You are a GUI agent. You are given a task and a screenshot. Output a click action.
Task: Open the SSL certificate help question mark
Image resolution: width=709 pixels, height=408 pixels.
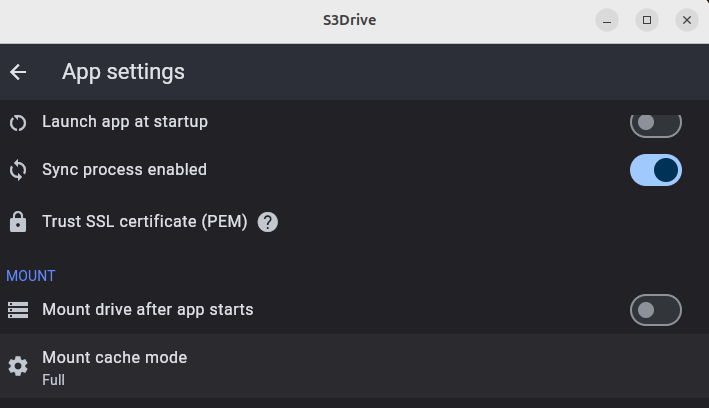pyautogui.click(x=268, y=222)
